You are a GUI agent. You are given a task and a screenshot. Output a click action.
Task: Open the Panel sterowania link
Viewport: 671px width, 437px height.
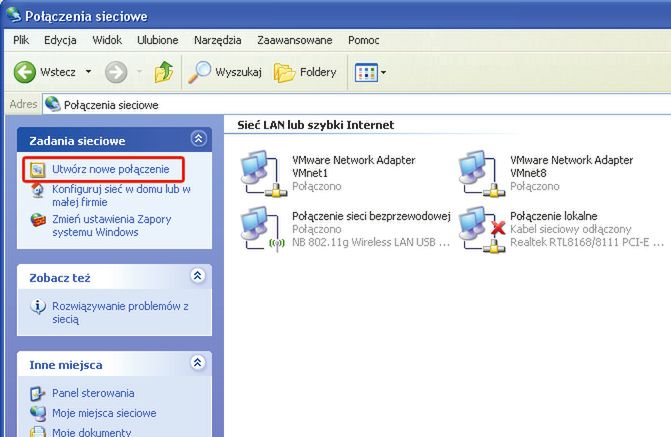pos(93,393)
